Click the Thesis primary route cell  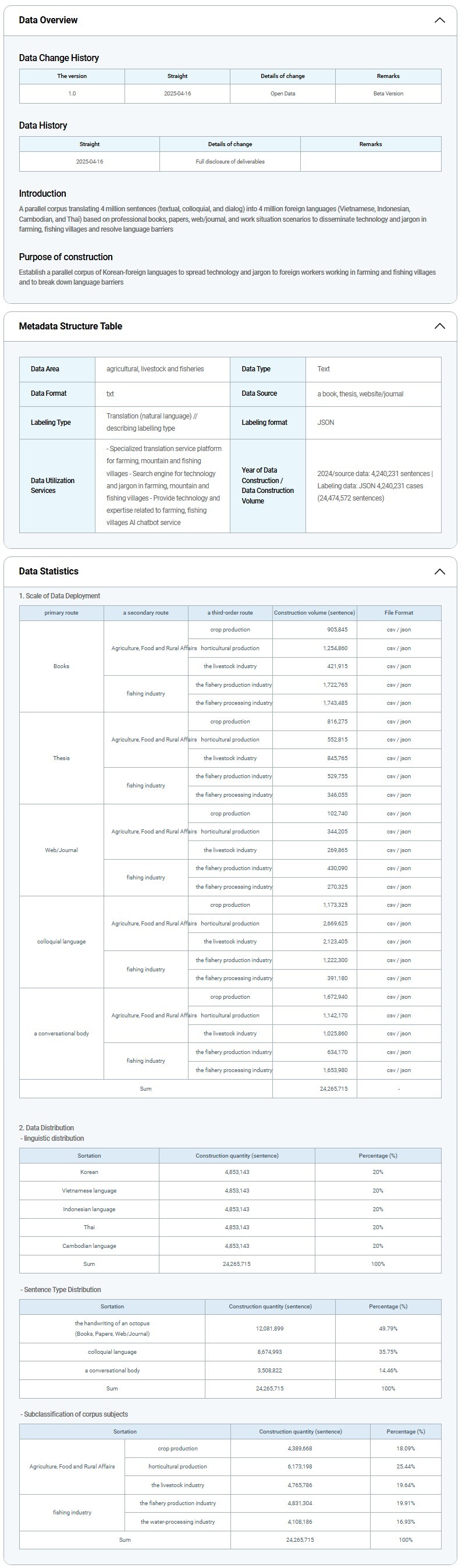click(61, 758)
